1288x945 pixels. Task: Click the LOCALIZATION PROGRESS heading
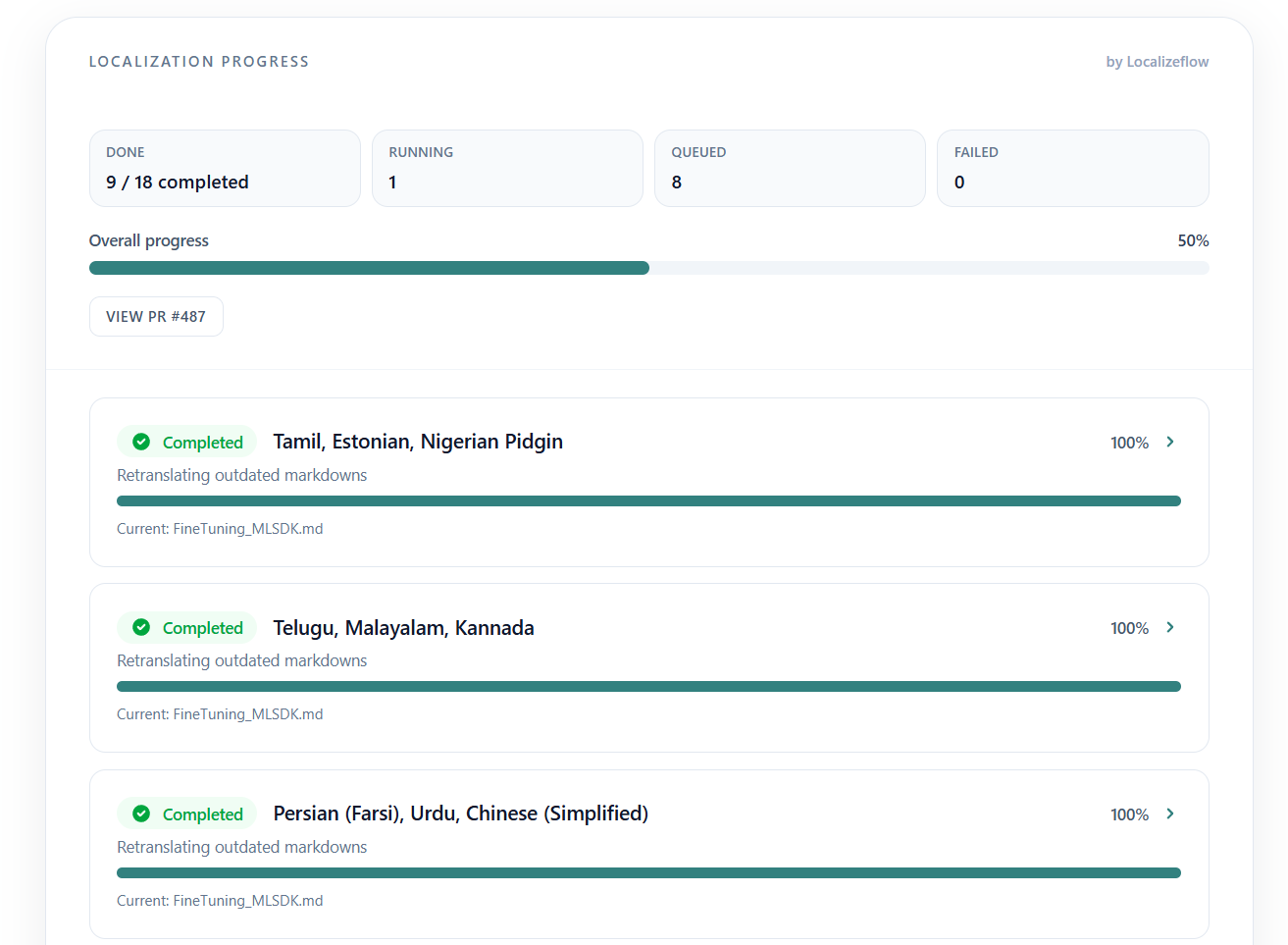point(199,61)
